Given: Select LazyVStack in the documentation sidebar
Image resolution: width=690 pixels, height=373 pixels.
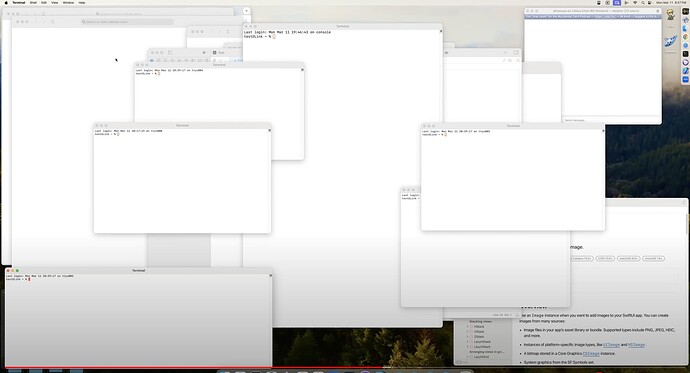Looking at the screenshot, I should [x=482, y=347].
